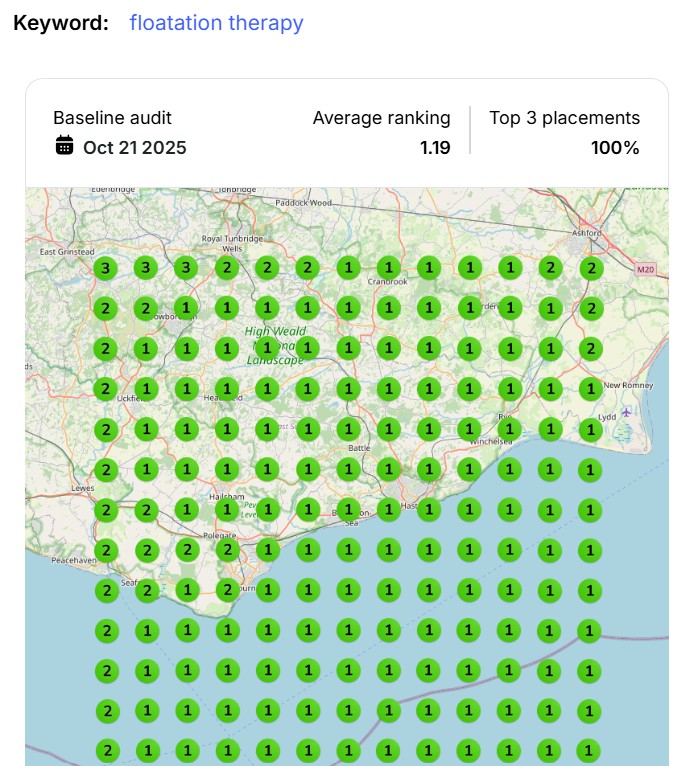Open the 'floatation therapy' keyword link
Image resolution: width=690 pixels, height=766 pixels.
pyautogui.click(x=216, y=23)
